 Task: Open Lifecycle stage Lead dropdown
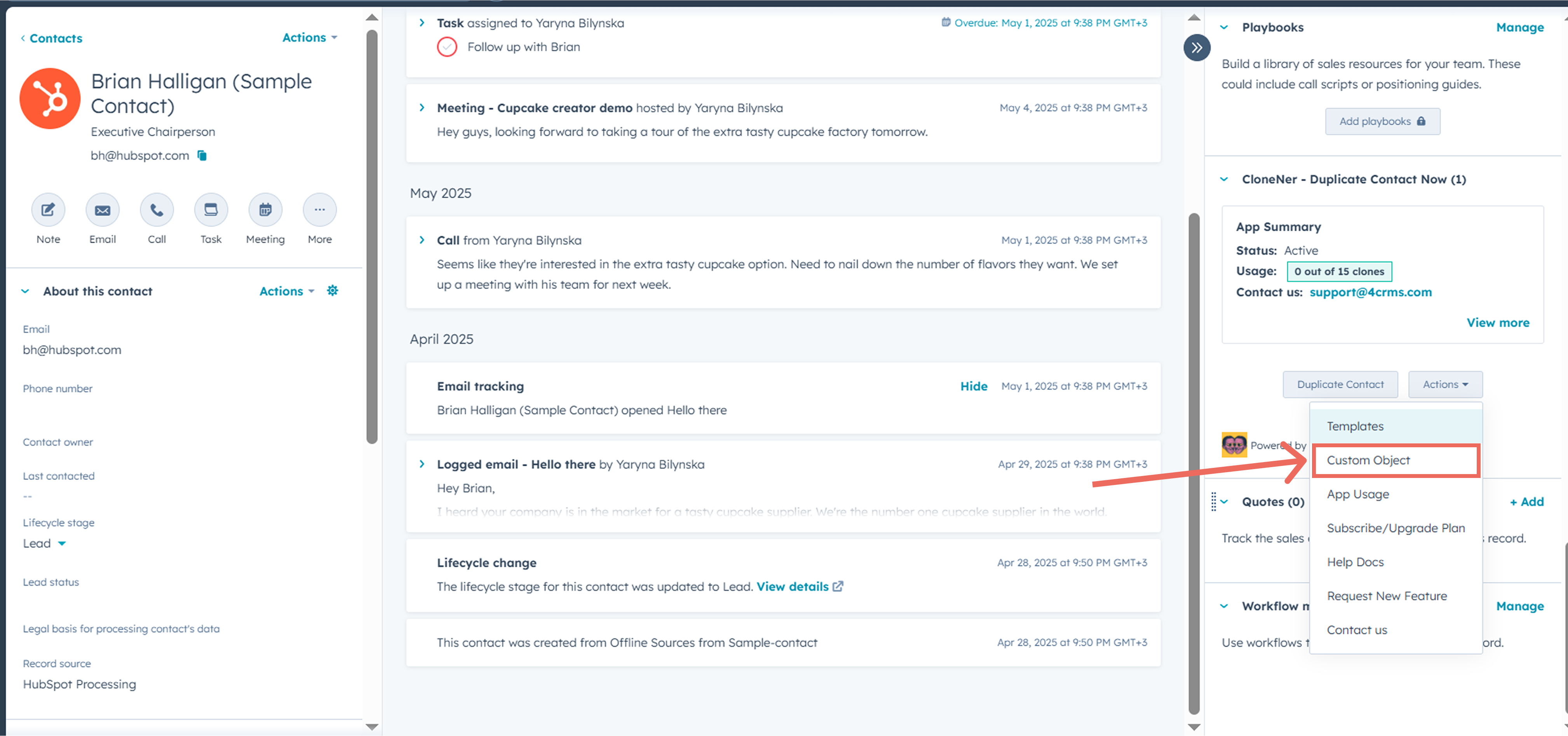[x=44, y=543]
